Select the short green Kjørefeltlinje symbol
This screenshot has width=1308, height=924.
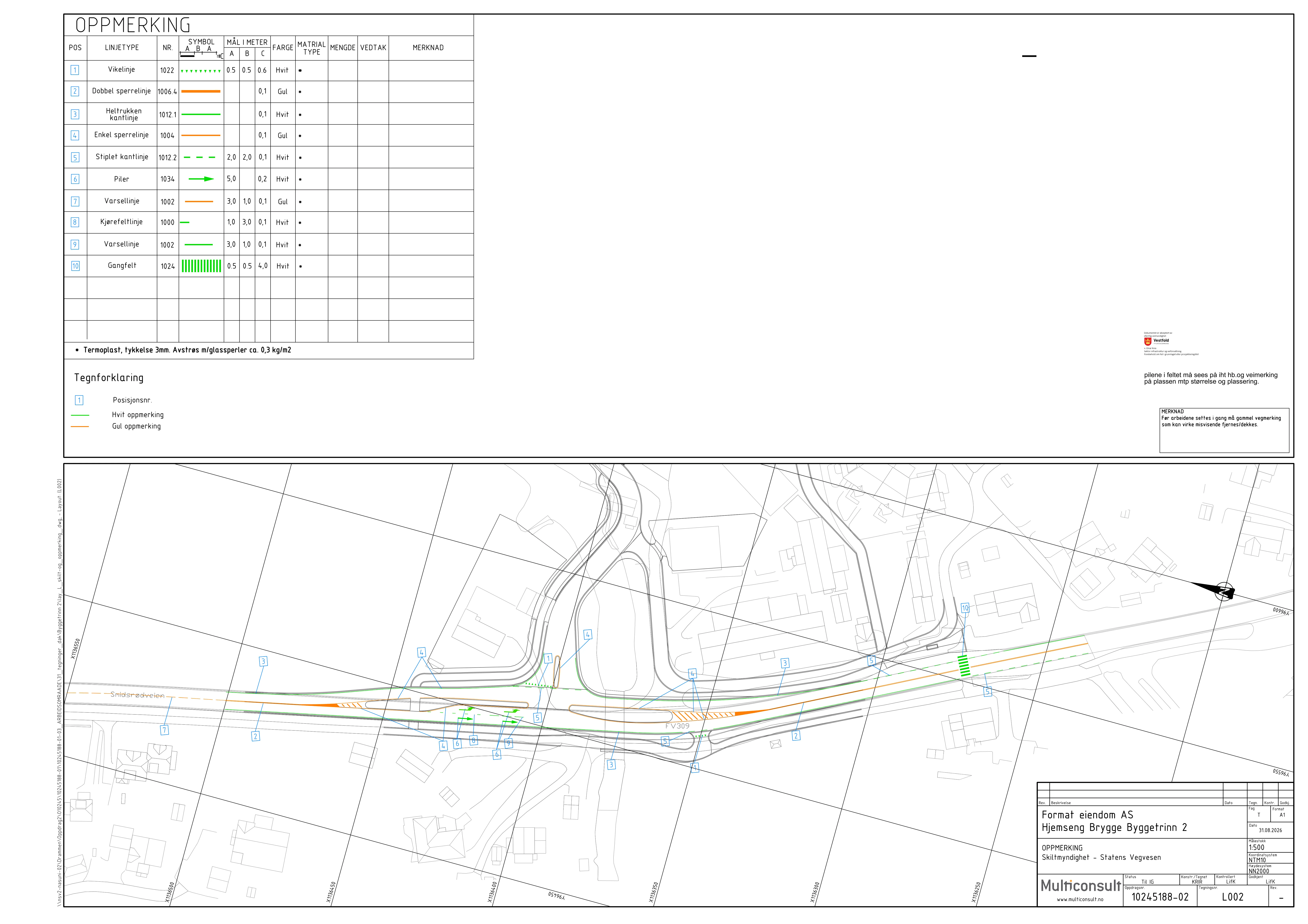point(185,222)
